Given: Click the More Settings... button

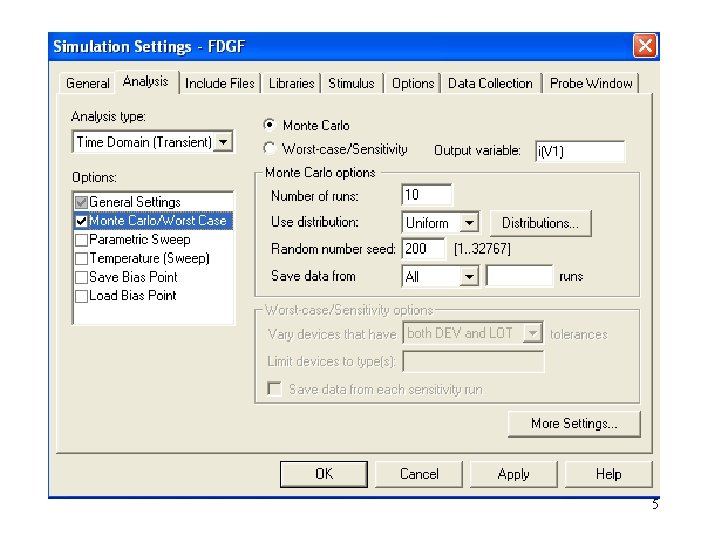Looking at the screenshot, I should (x=574, y=423).
